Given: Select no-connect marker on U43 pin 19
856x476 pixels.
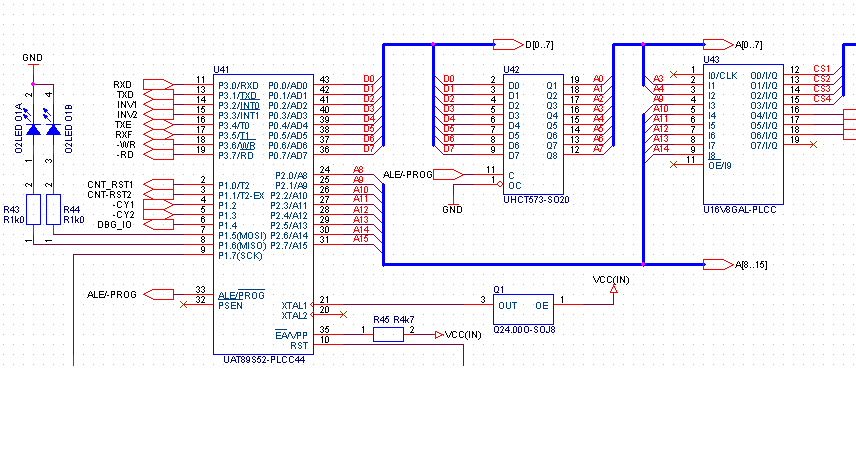Looking at the screenshot, I should [813, 144].
